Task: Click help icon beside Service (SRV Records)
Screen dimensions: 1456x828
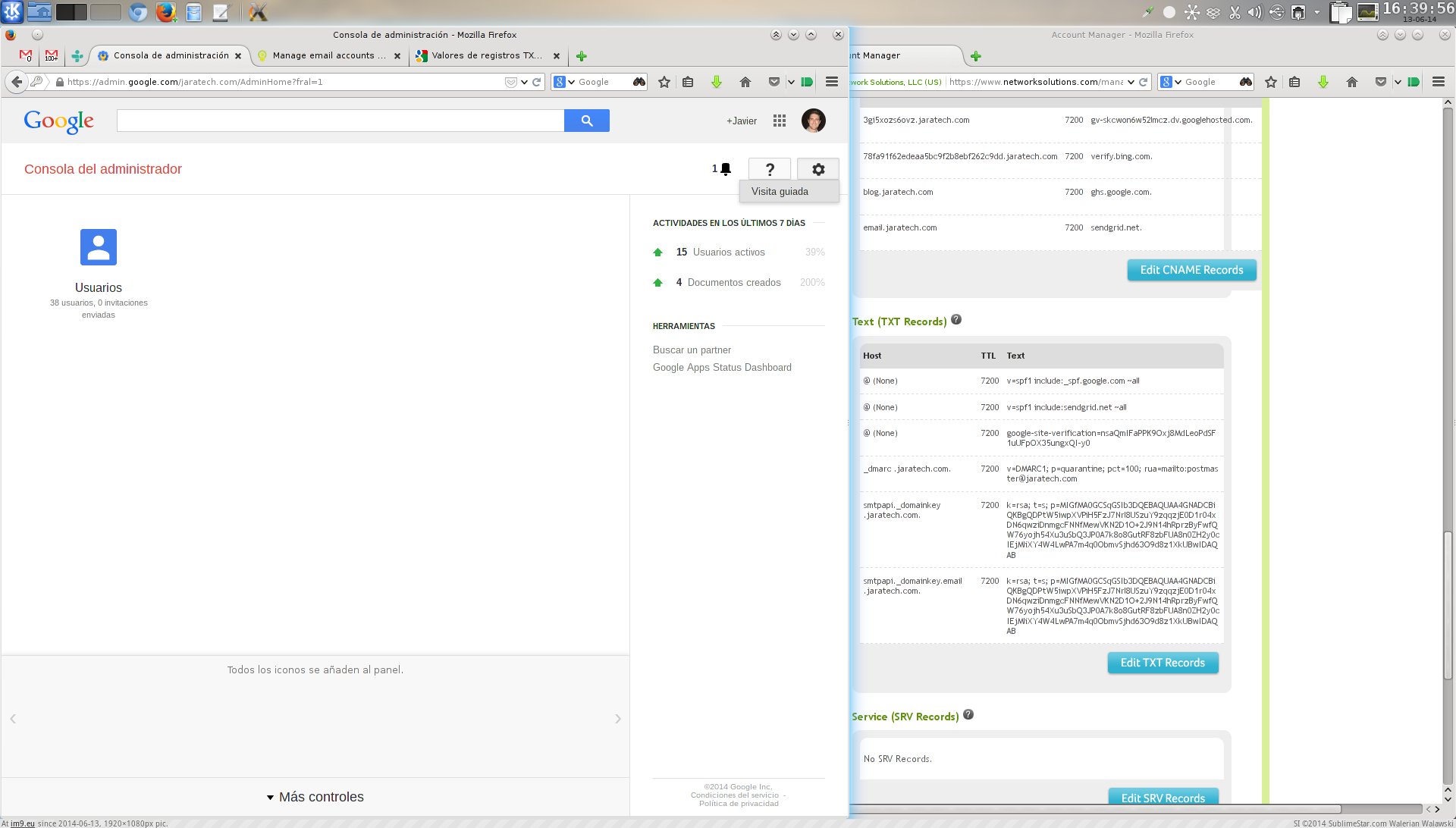Action: tap(968, 715)
